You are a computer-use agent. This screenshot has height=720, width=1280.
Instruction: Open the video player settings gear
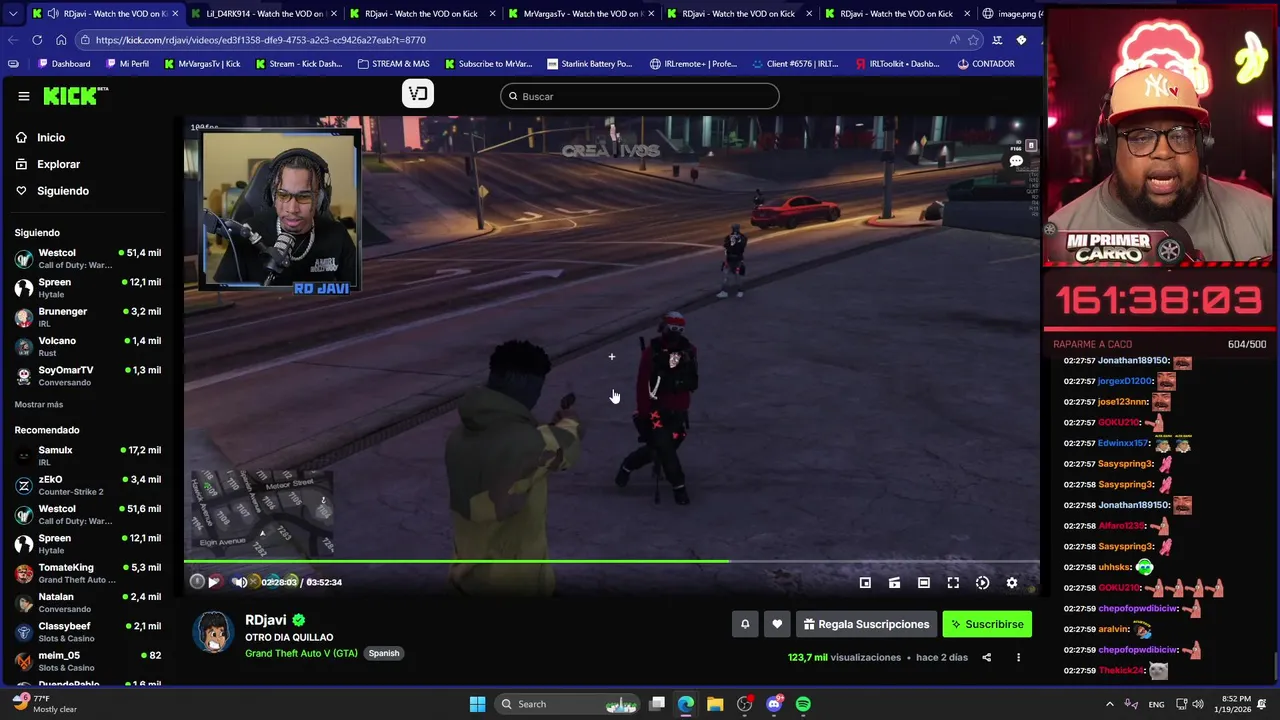coord(1012,583)
